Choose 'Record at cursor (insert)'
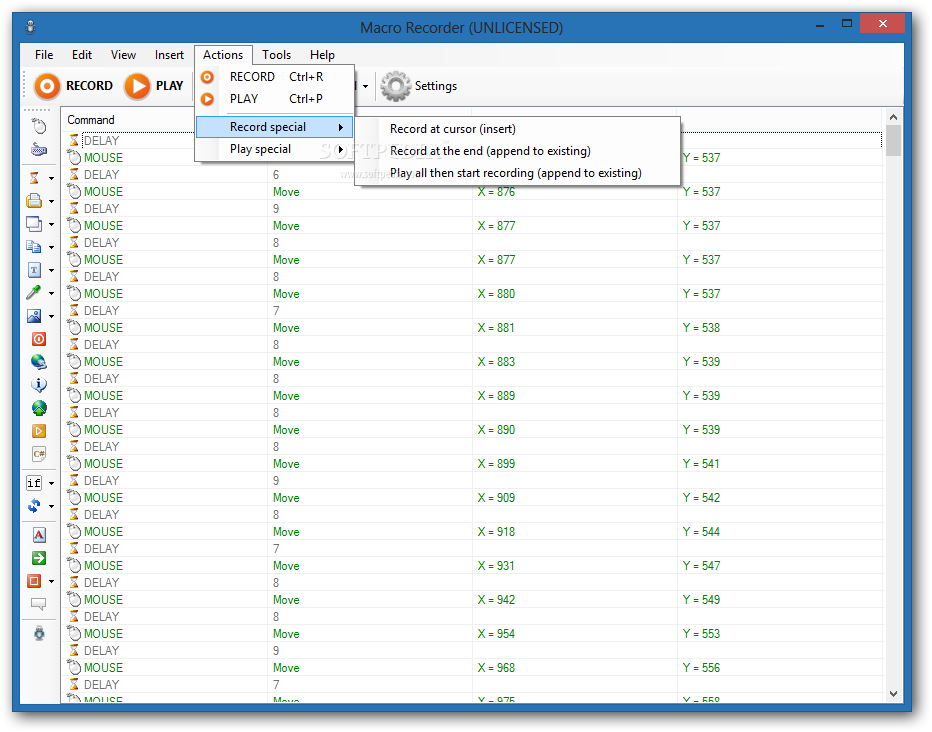The width and height of the screenshot is (932, 732). pyautogui.click(x=517, y=129)
